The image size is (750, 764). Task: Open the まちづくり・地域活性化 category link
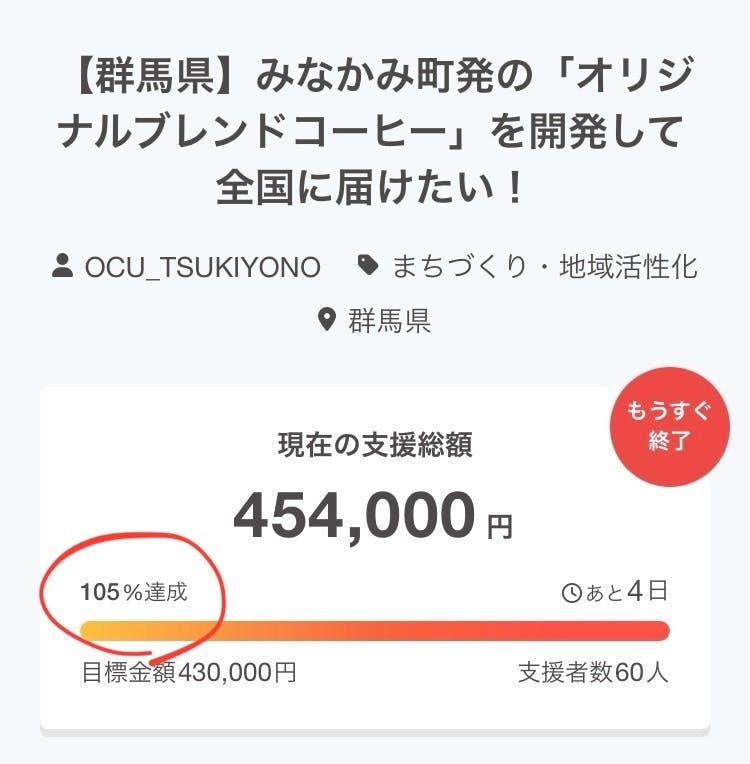544,267
